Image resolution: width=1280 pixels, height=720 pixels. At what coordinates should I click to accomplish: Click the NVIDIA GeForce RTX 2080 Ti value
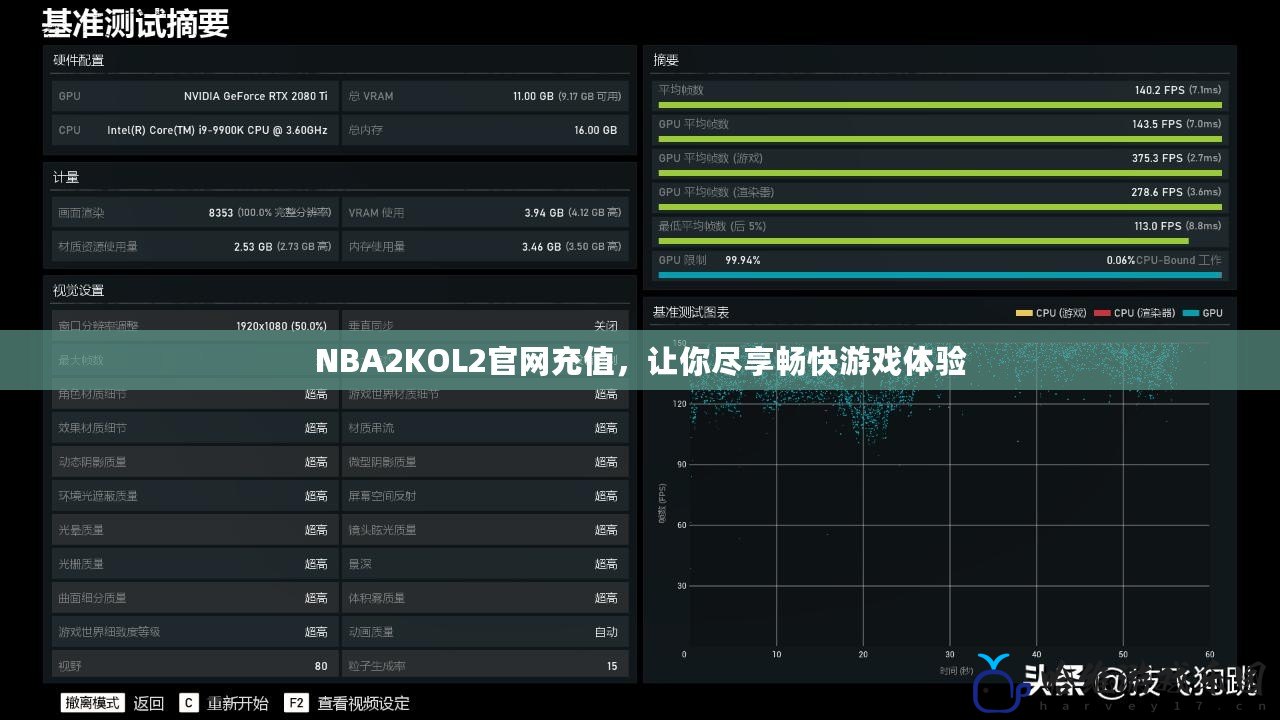coord(256,96)
